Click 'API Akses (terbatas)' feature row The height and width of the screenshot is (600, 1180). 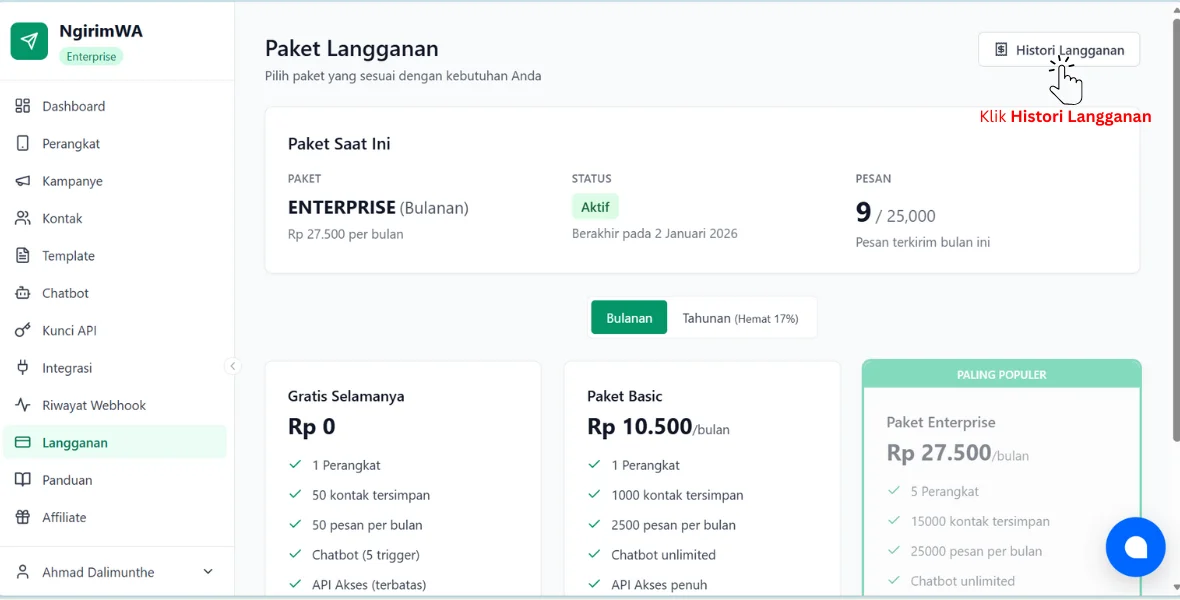[x=357, y=585]
